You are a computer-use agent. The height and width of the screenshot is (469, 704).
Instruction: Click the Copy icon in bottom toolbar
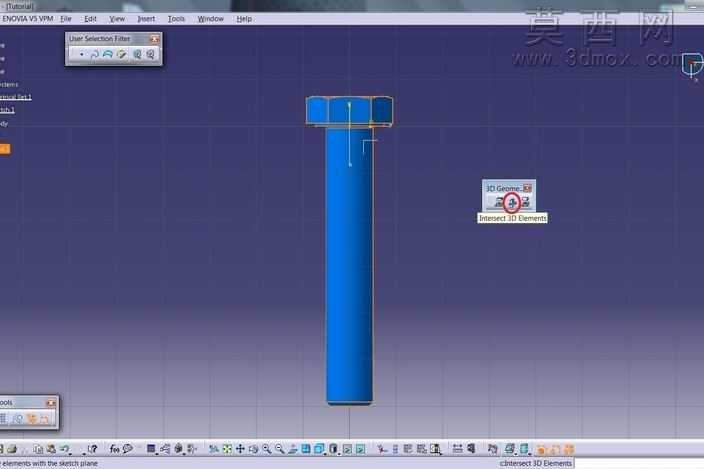click(38, 449)
